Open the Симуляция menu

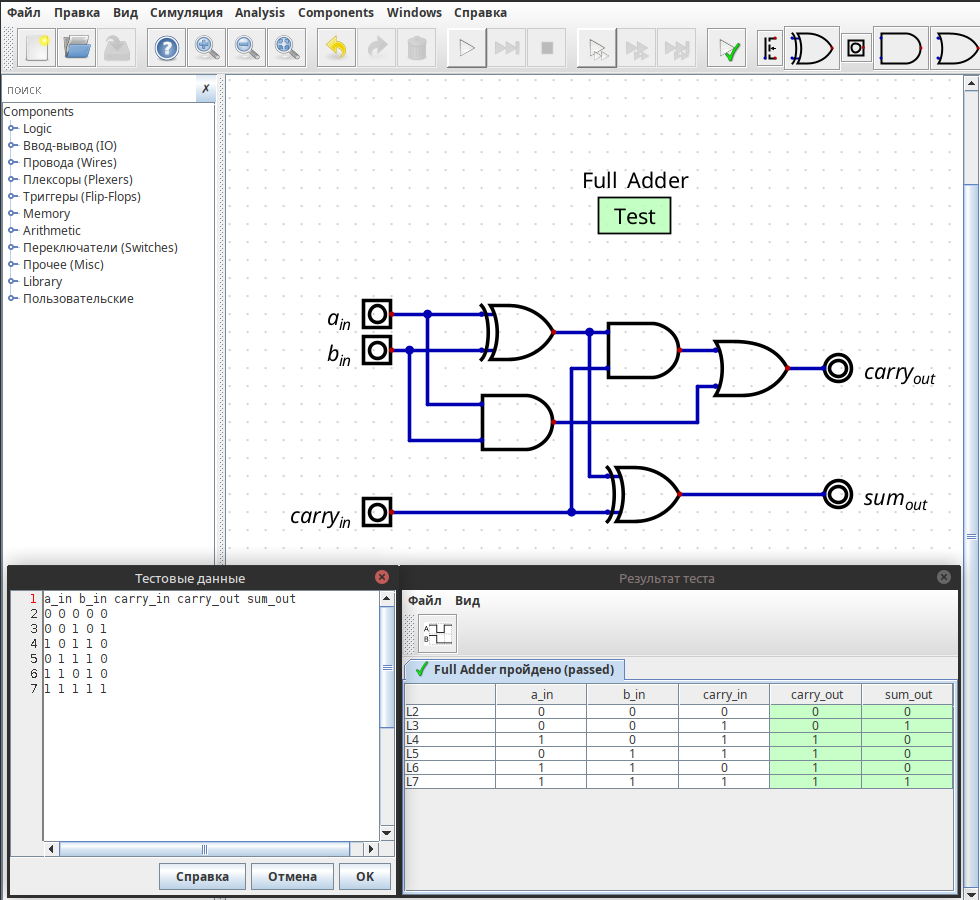coord(186,13)
